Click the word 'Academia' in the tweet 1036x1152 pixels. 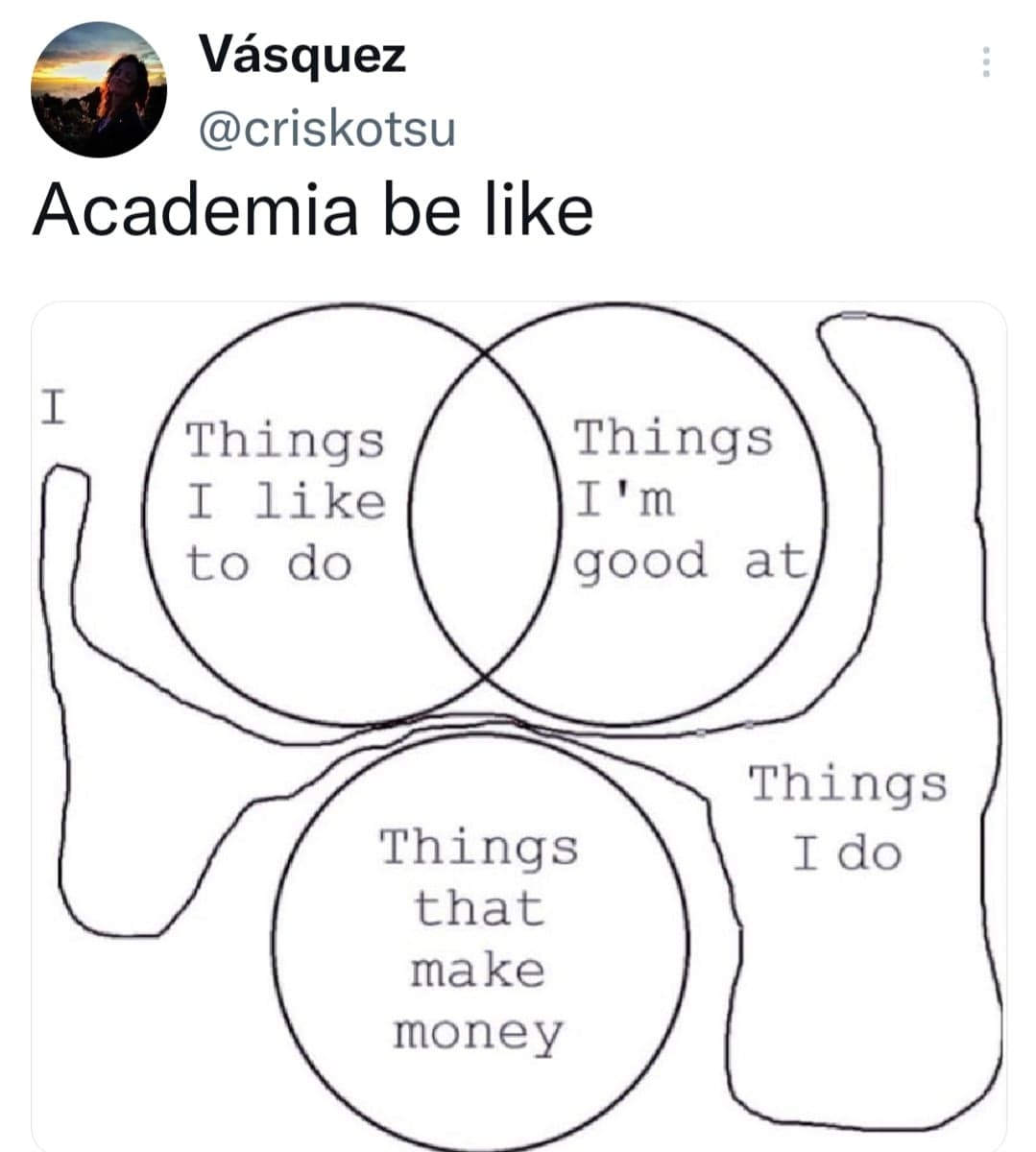[196, 210]
